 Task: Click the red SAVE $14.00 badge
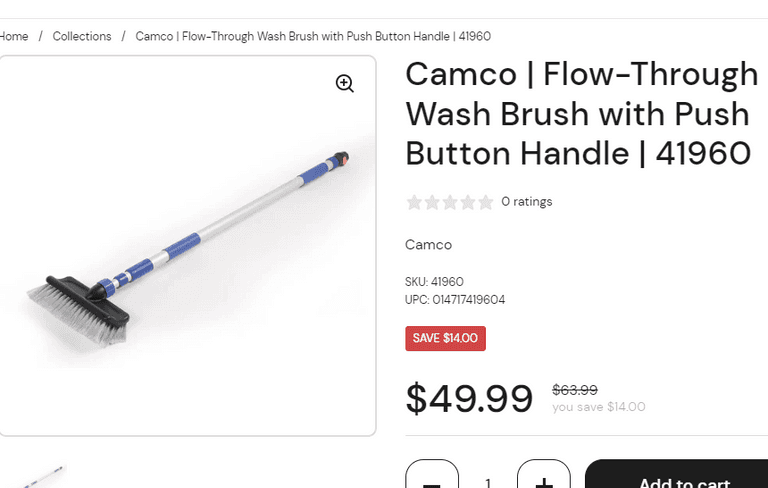[x=445, y=338]
